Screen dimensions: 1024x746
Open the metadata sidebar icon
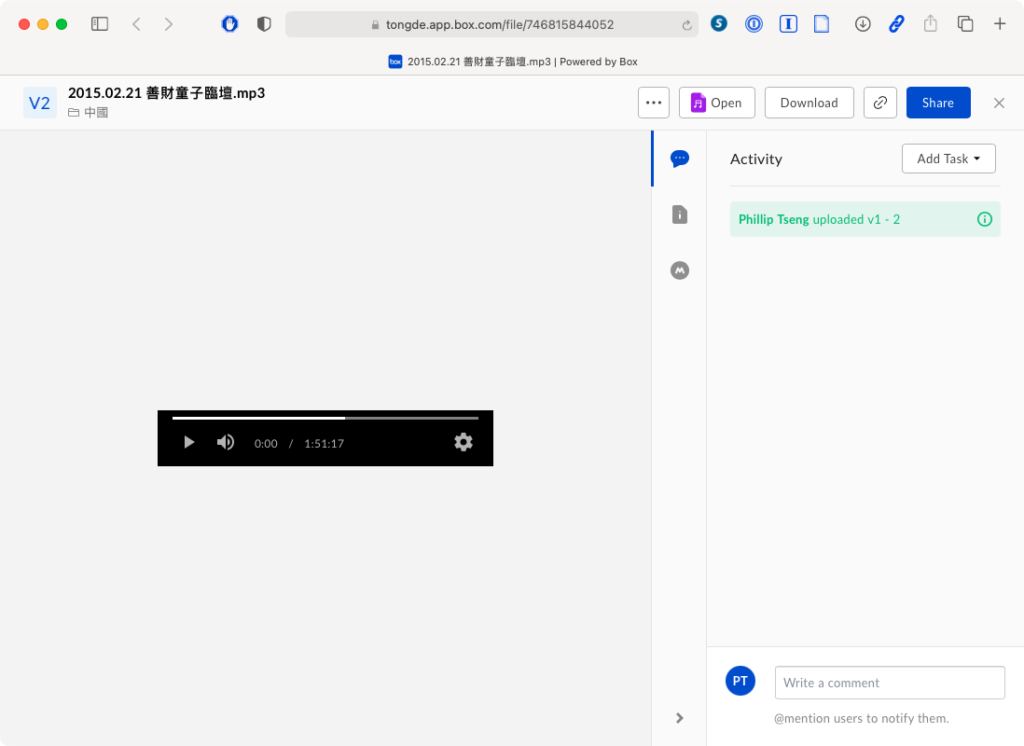pos(680,270)
